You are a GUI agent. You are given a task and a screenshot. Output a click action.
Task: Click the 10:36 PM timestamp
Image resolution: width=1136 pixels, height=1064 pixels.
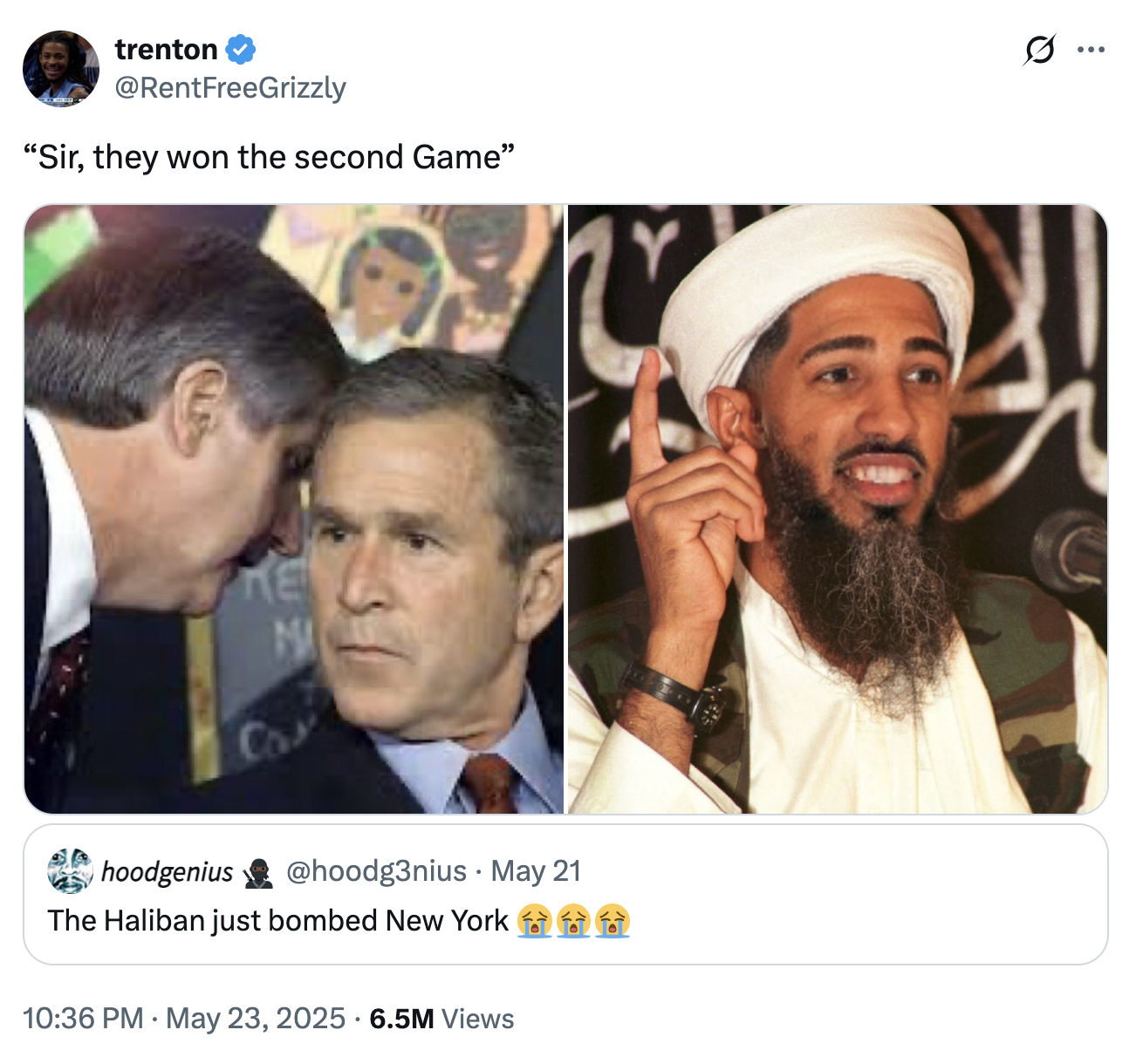83,1019
